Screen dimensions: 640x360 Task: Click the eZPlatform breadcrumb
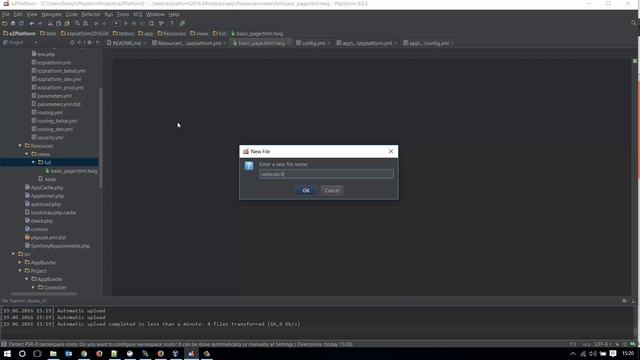(x=19, y=33)
